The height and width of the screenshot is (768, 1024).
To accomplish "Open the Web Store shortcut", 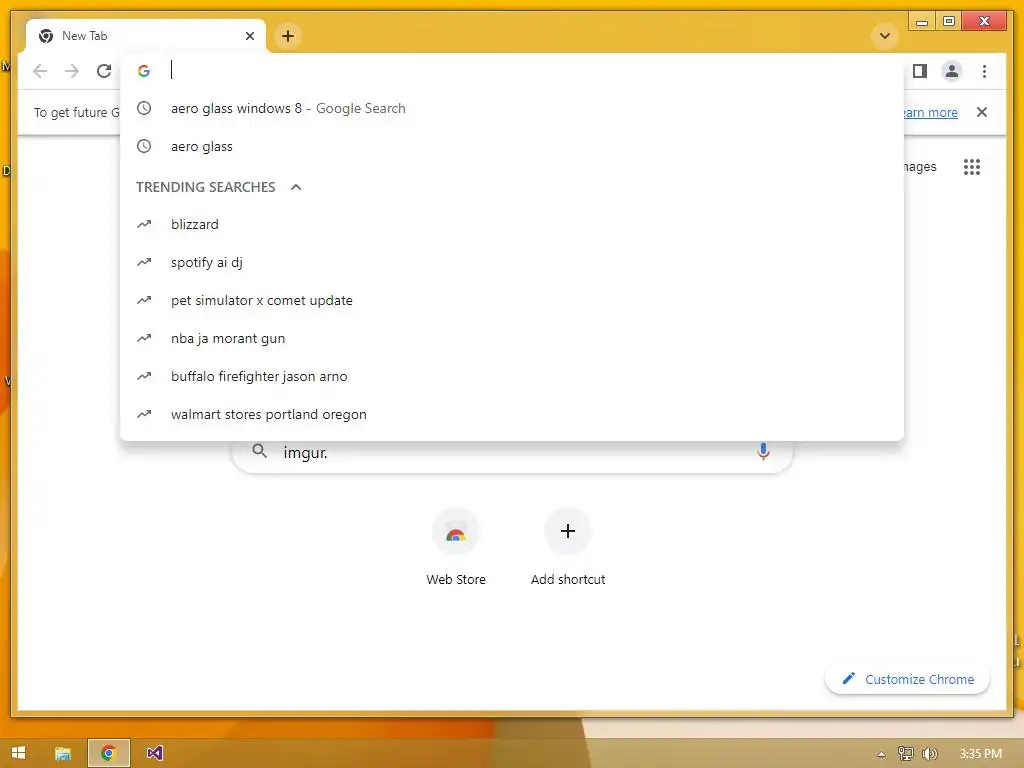I will (x=456, y=547).
